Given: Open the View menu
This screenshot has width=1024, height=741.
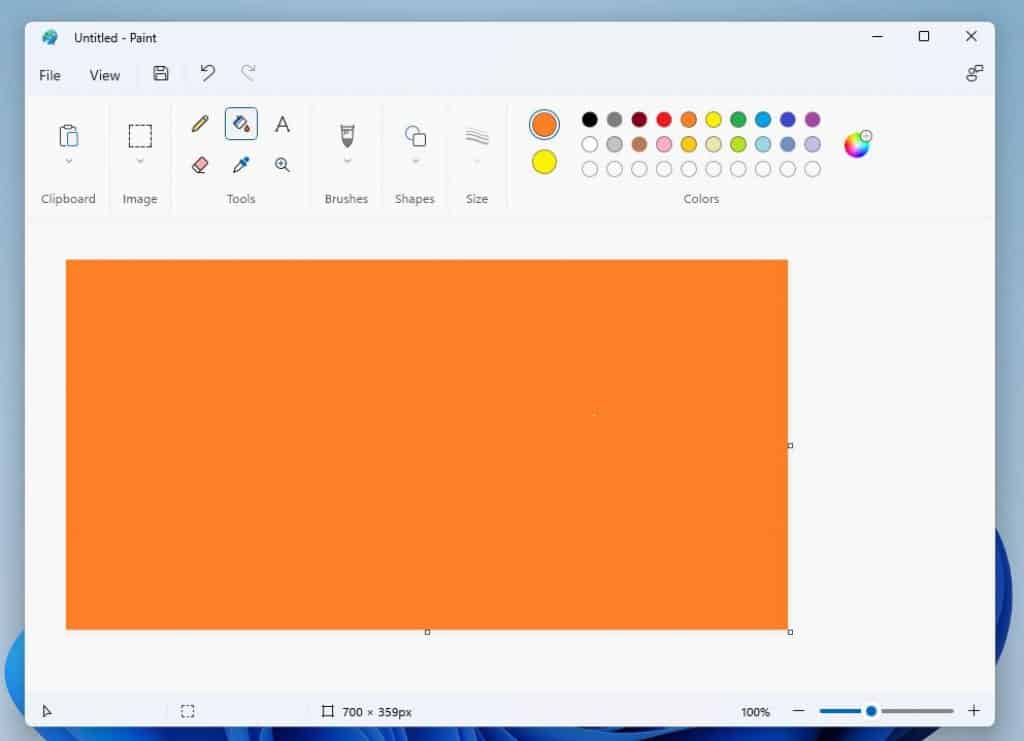Looking at the screenshot, I should [104, 75].
